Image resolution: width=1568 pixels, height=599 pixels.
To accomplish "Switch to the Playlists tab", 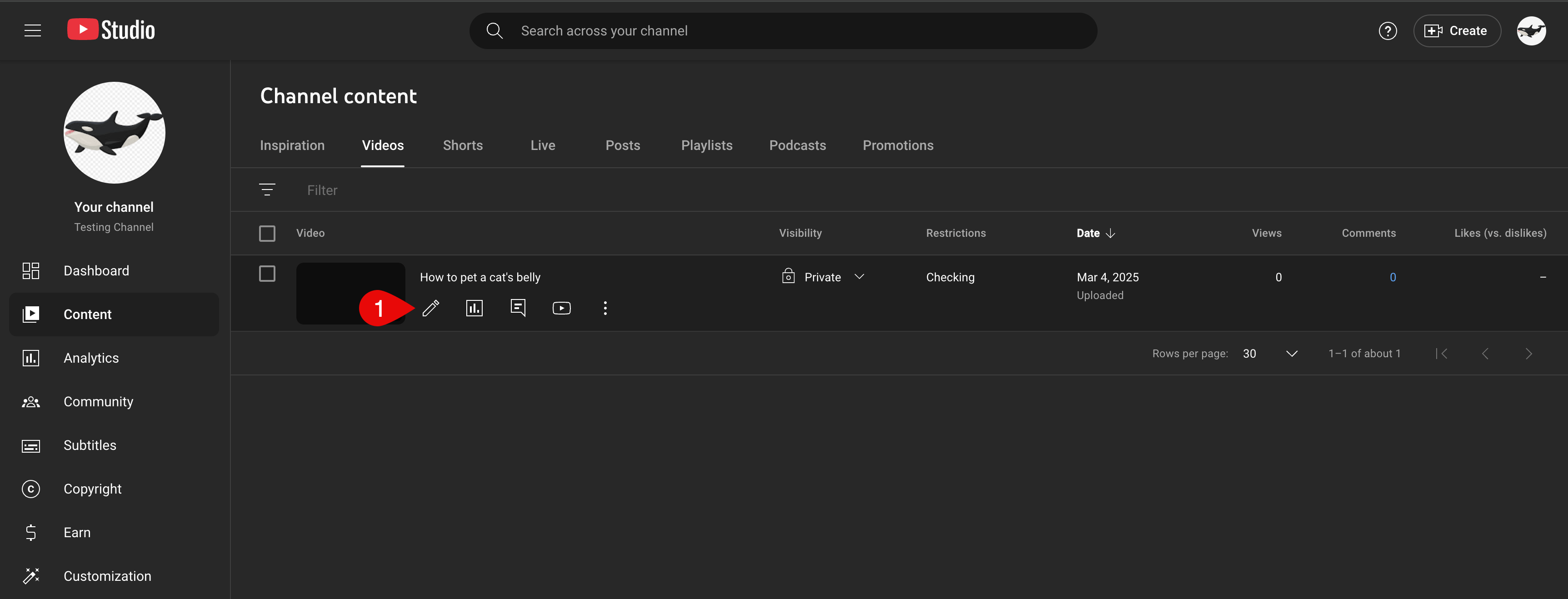I will (707, 145).
